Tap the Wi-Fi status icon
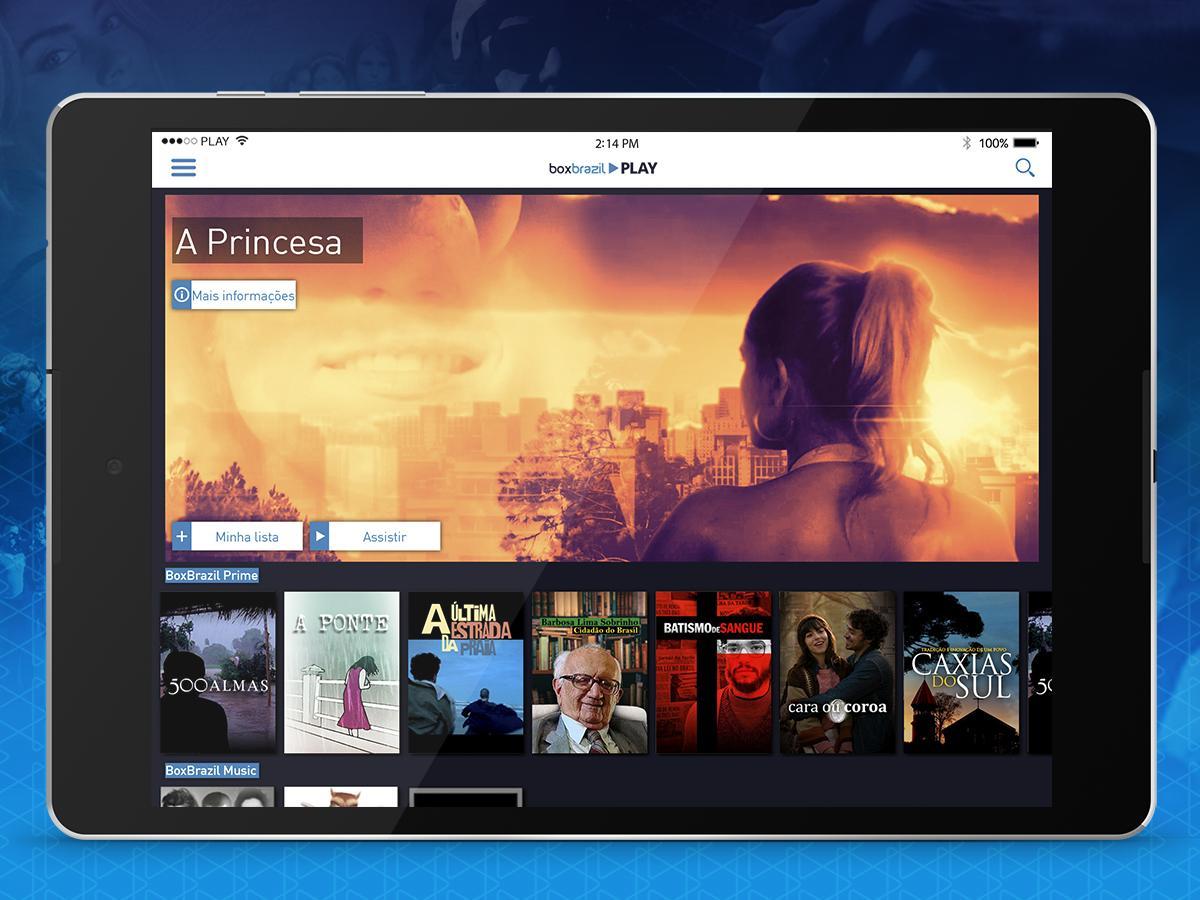This screenshot has width=1200, height=900. coord(242,141)
